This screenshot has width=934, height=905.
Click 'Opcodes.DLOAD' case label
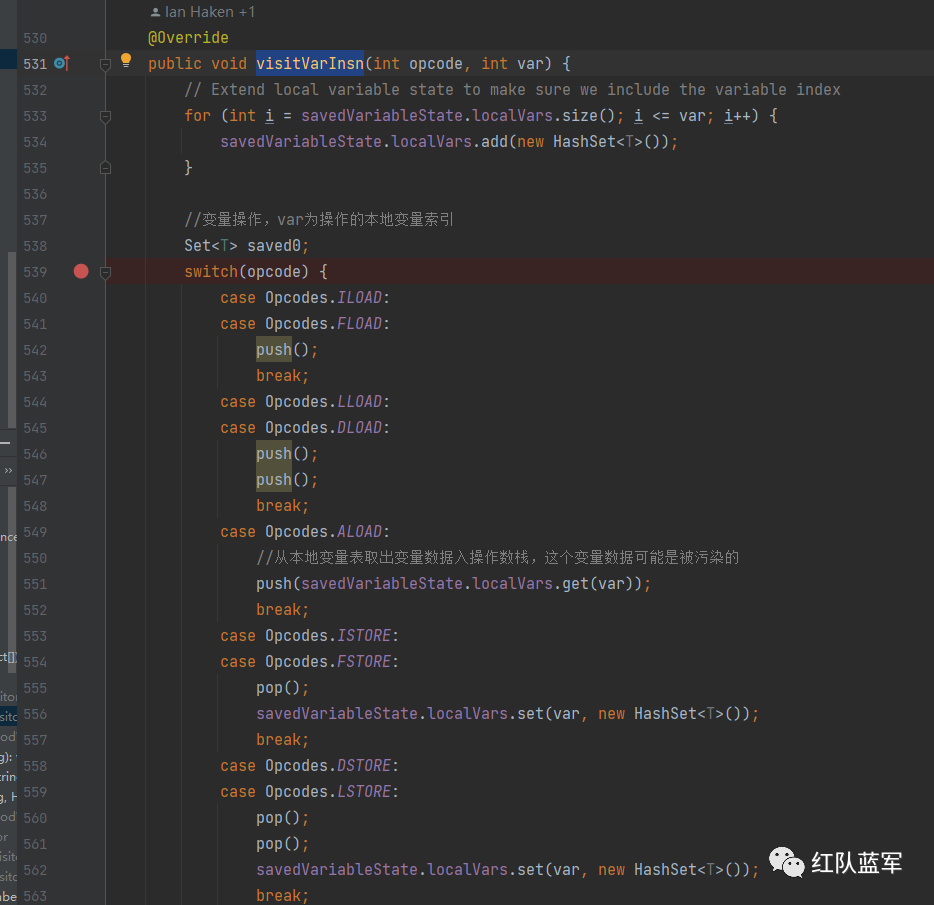[323, 428]
